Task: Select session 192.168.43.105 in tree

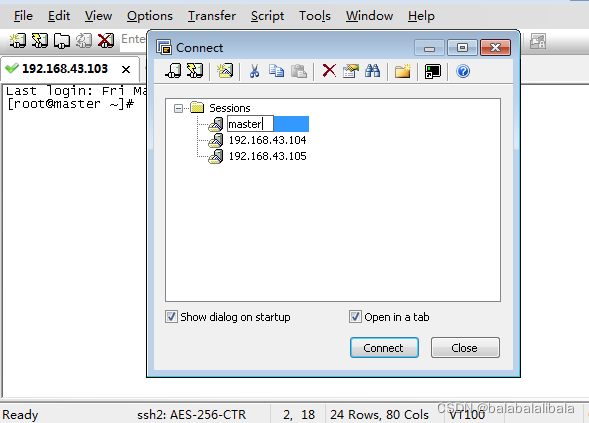Action: pos(267,156)
